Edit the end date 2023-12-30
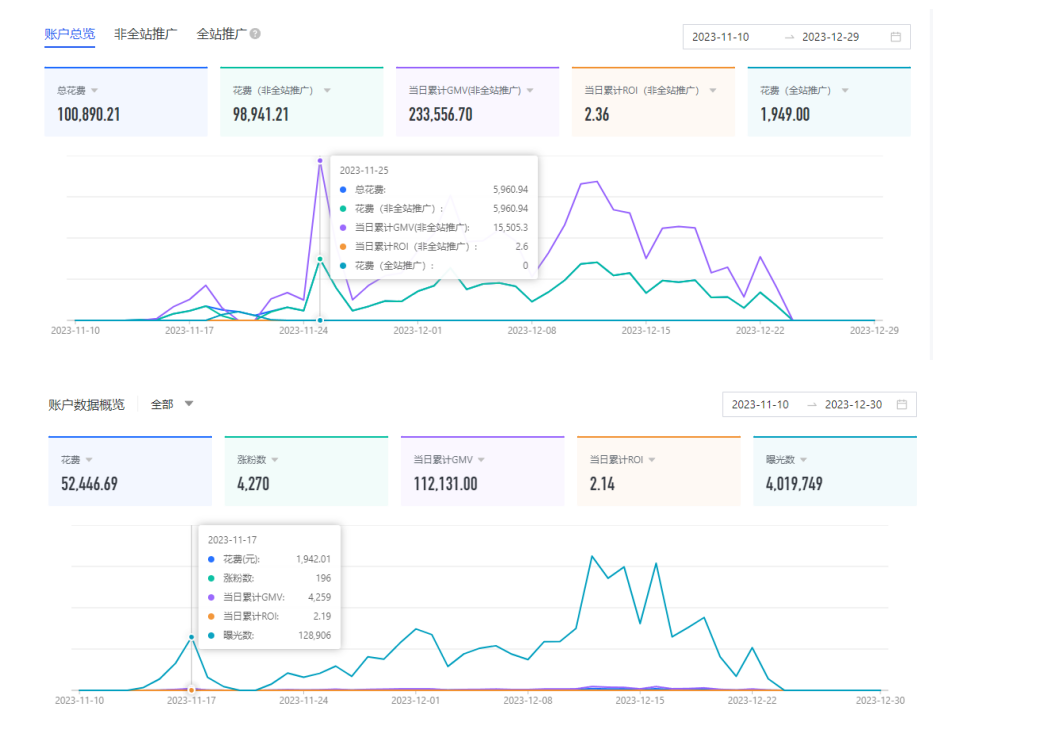 pos(854,404)
